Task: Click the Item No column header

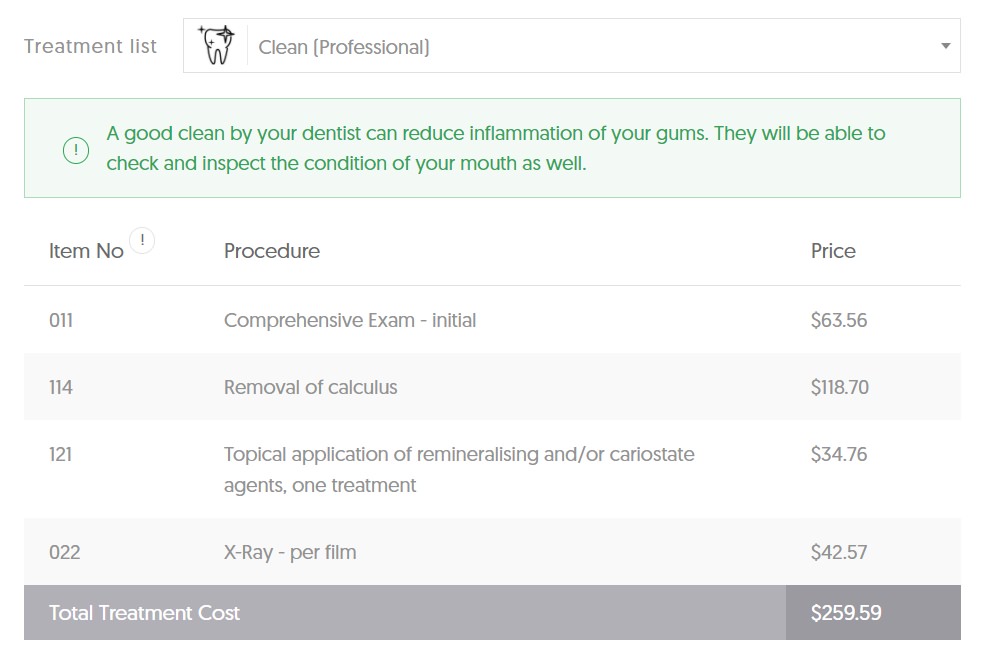Action: (x=86, y=251)
